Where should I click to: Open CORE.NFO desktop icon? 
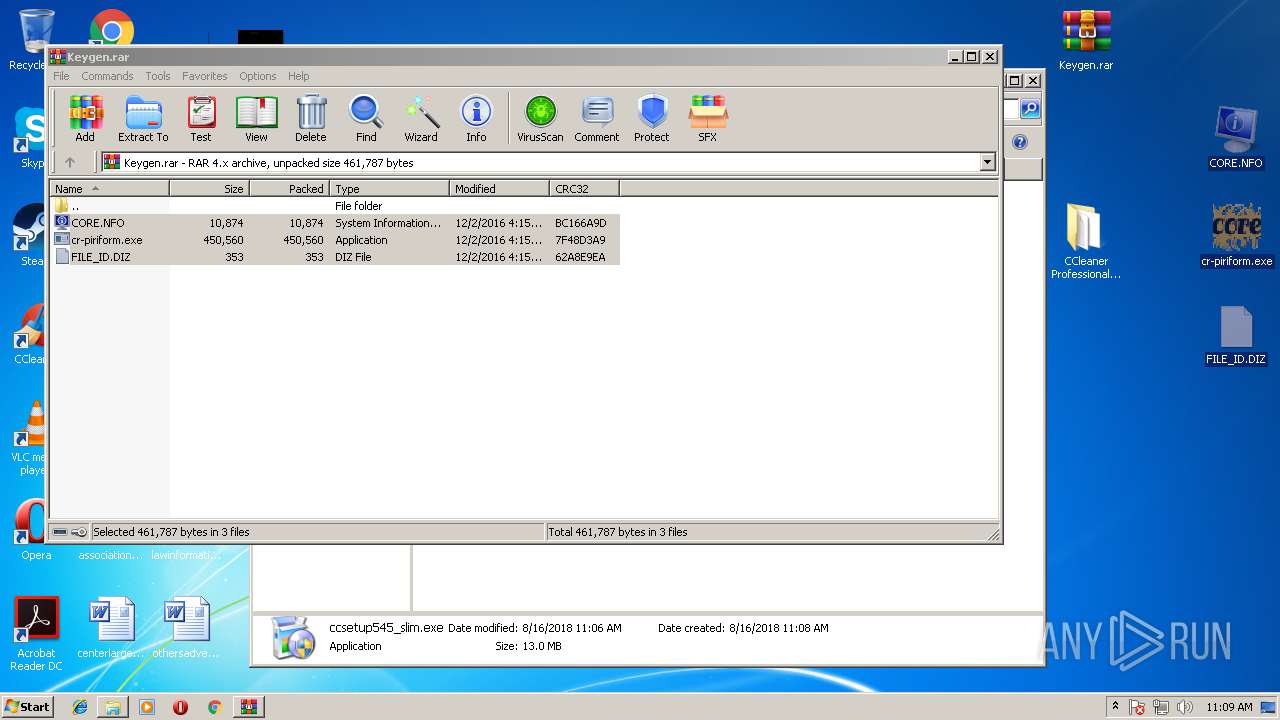(x=1236, y=137)
